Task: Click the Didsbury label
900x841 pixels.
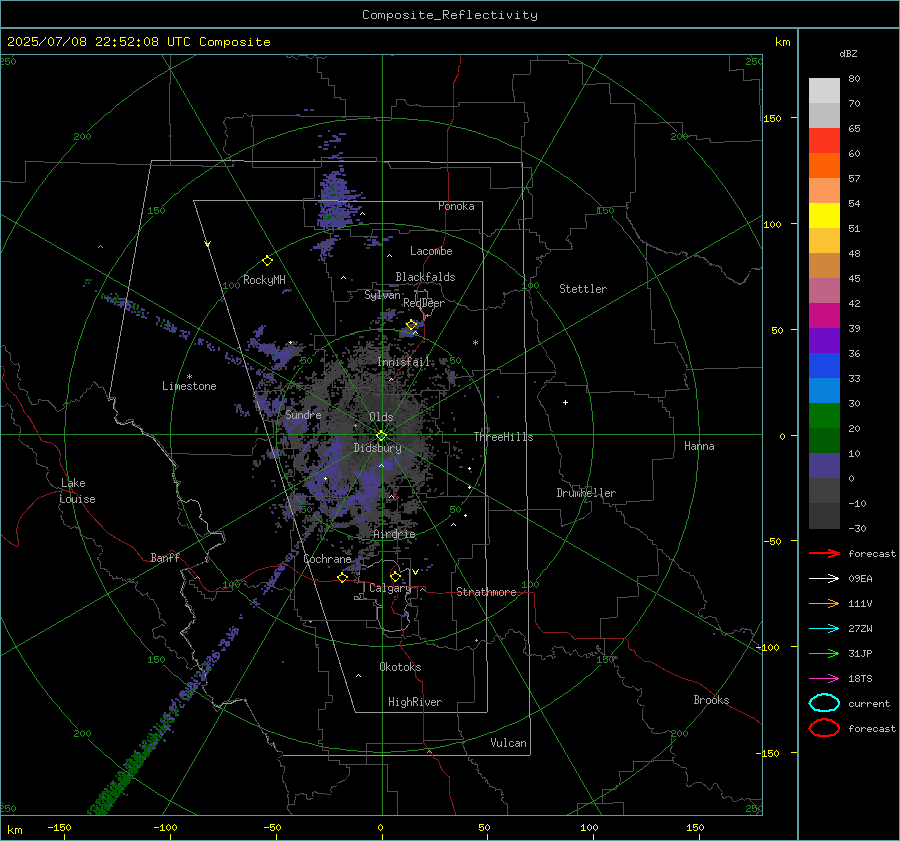Action: pyautogui.click(x=377, y=448)
